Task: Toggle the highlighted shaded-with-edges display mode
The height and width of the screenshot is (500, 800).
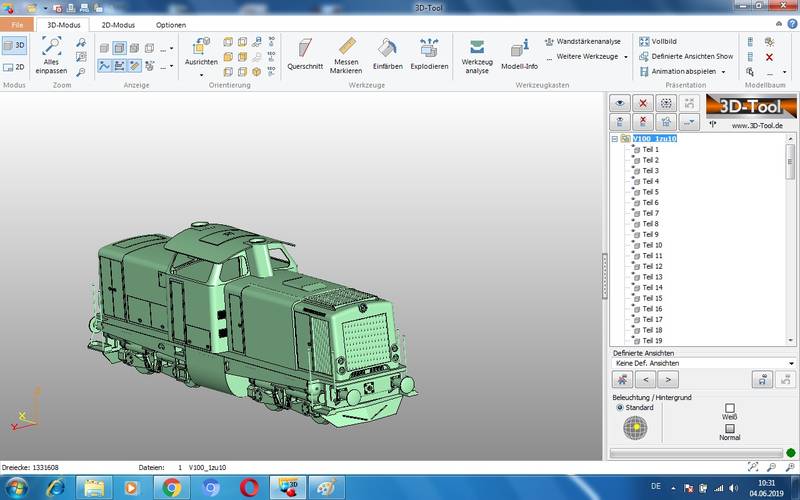Action: point(119,48)
